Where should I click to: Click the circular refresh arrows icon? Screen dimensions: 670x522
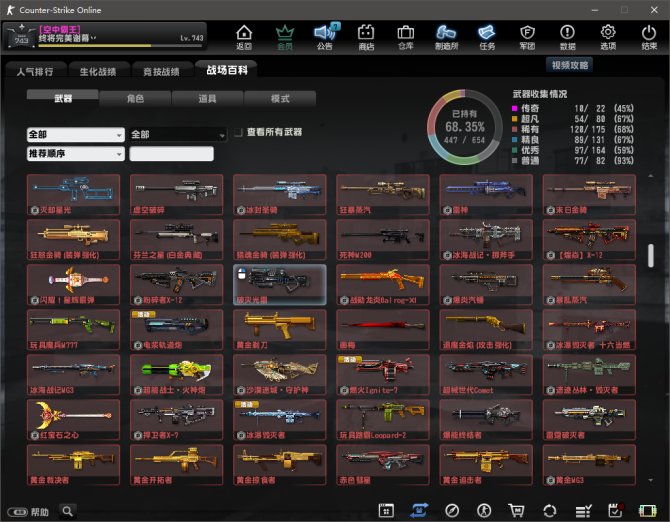point(550,510)
